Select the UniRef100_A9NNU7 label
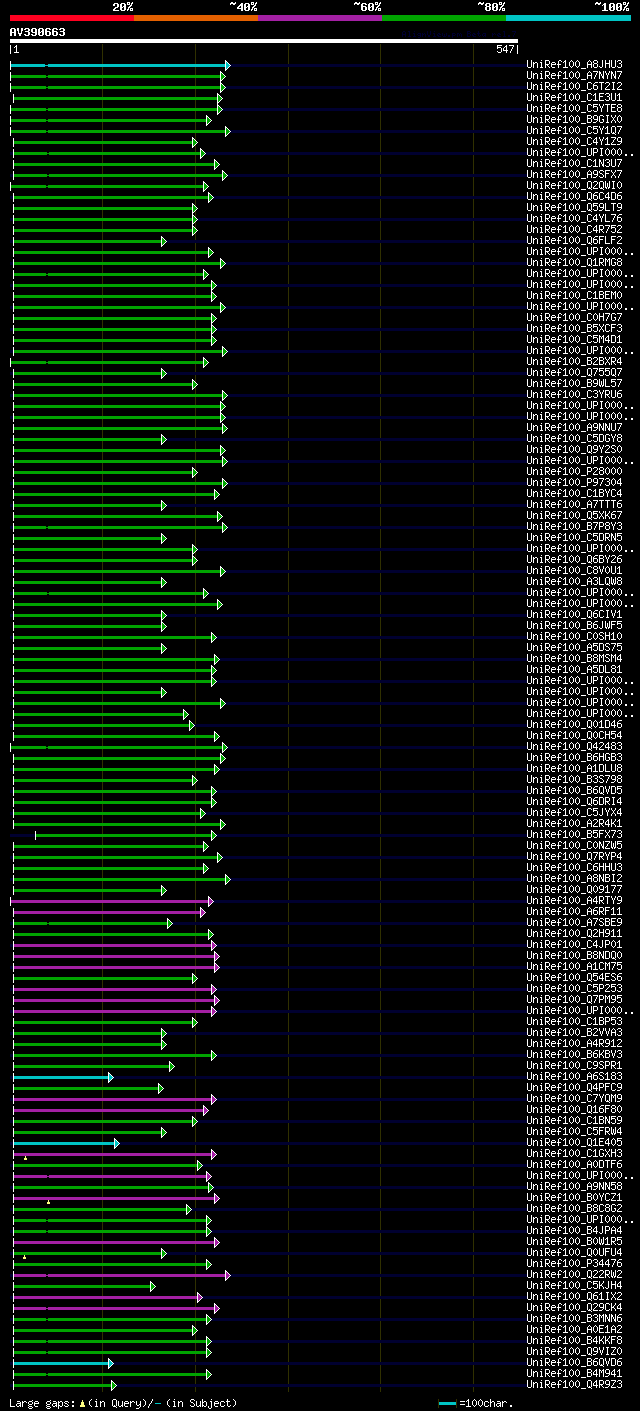This screenshot has height=1411, width=640. [575, 427]
